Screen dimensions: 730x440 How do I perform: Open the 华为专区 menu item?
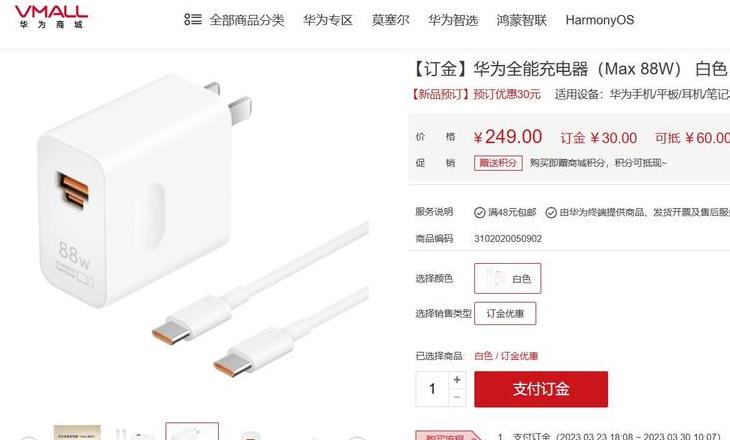pyautogui.click(x=328, y=20)
